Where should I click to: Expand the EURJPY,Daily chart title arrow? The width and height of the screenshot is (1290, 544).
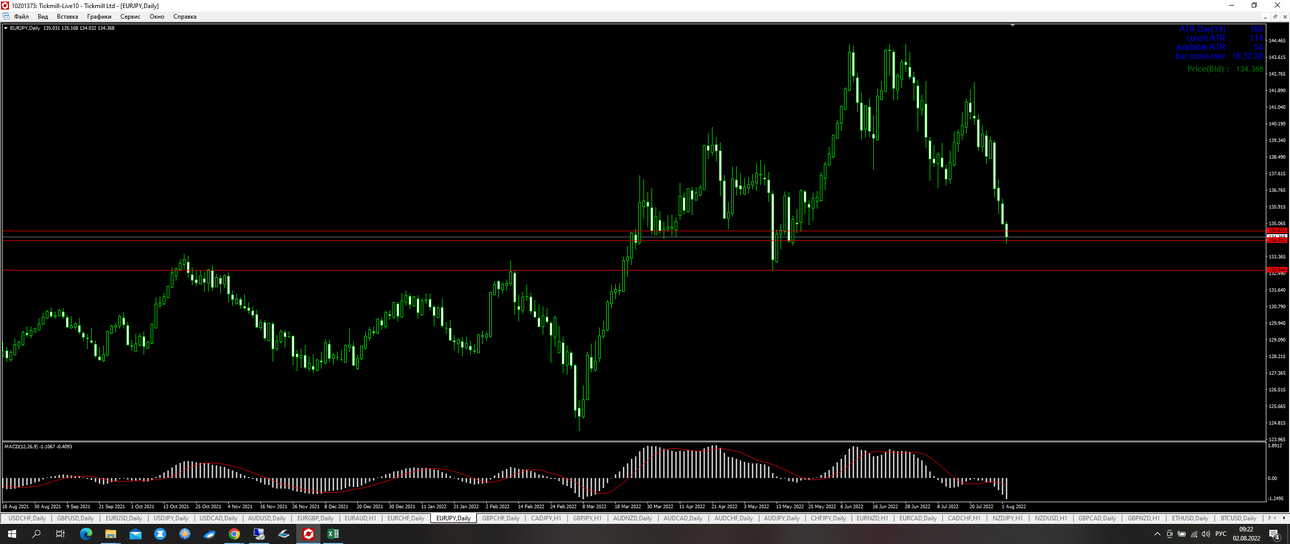(5, 28)
